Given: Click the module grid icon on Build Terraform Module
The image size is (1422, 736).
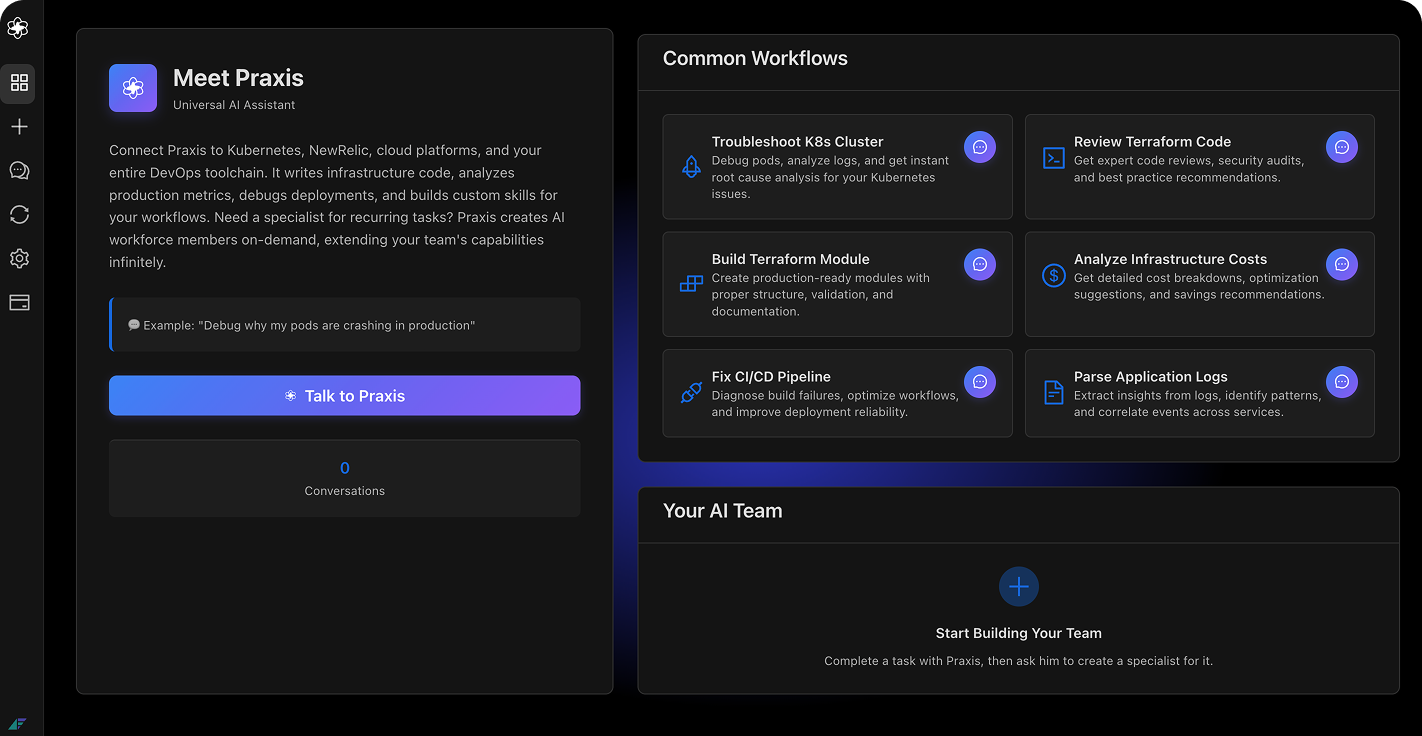Looking at the screenshot, I should 690,284.
